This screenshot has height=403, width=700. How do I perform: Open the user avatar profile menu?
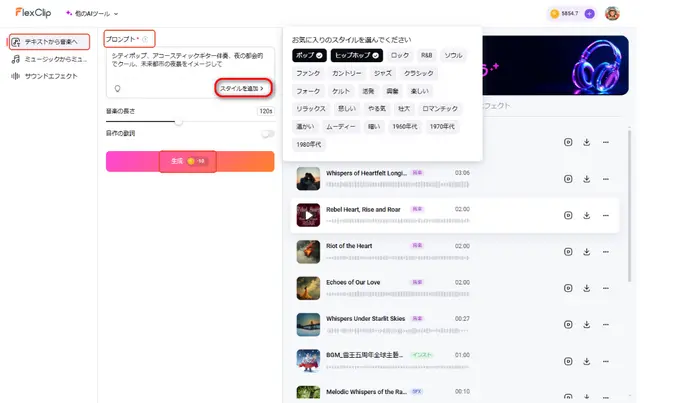[x=612, y=13]
